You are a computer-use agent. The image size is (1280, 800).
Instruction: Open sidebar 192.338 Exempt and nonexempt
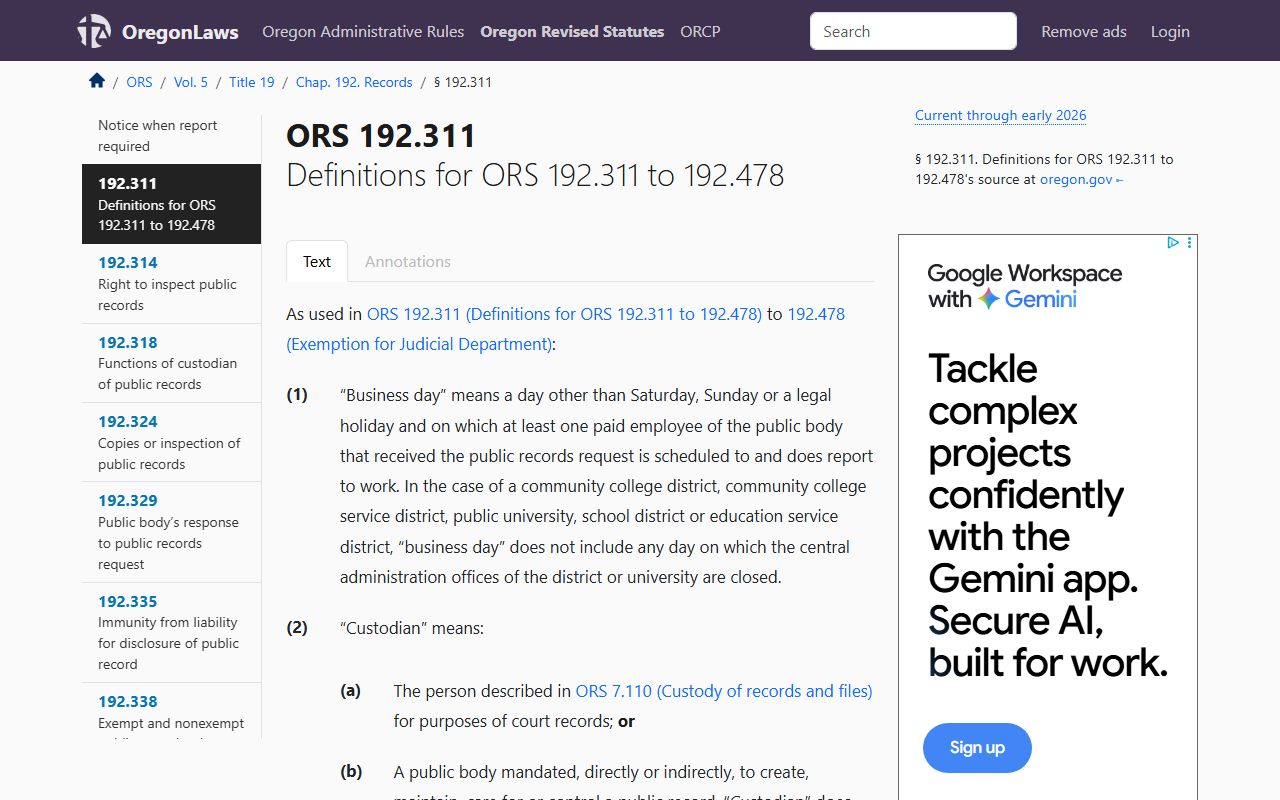(x=171, y=711)
